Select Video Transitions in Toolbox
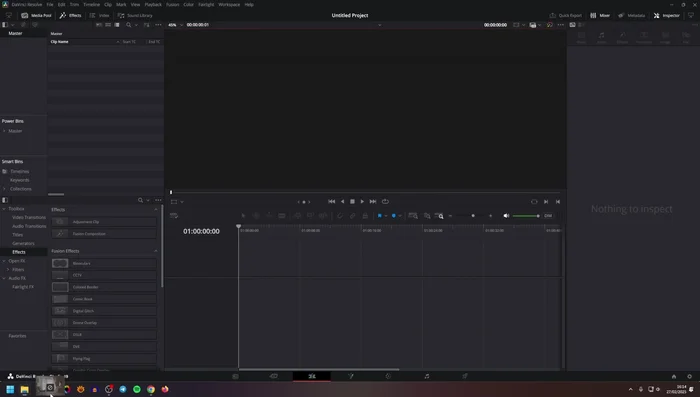Viewport: 700px width, 397px height. point(29,217)
